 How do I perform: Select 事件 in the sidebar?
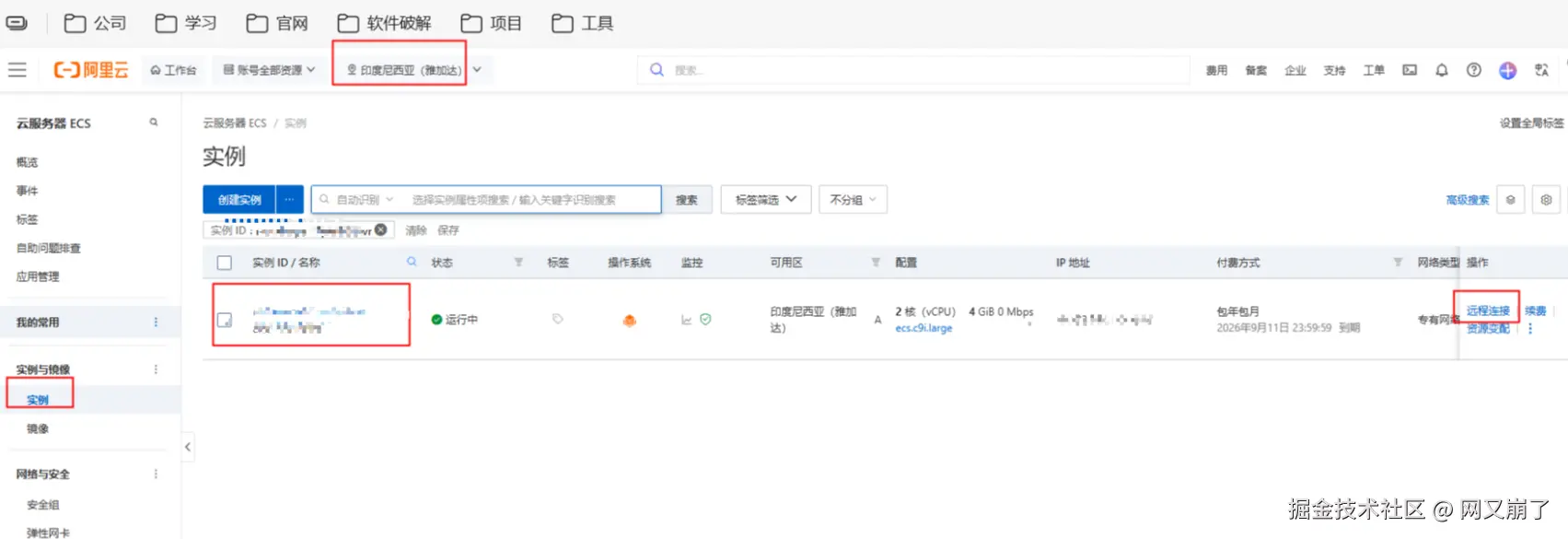click(28, 191)
